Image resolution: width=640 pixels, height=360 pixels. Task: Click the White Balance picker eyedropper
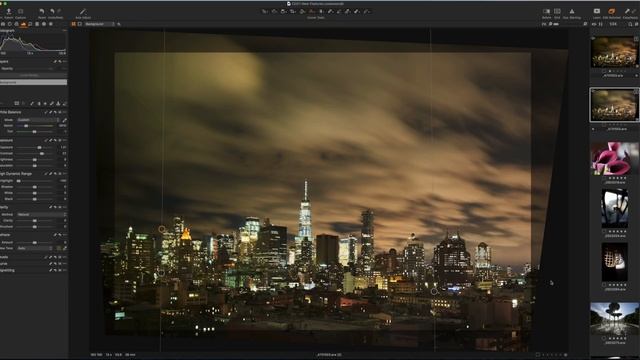pos(64,120)
